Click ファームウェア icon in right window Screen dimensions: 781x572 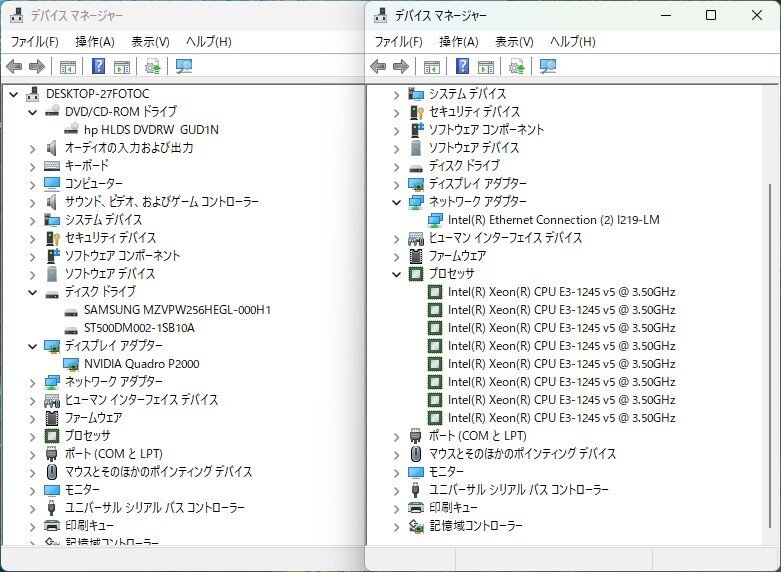[416, 256]
